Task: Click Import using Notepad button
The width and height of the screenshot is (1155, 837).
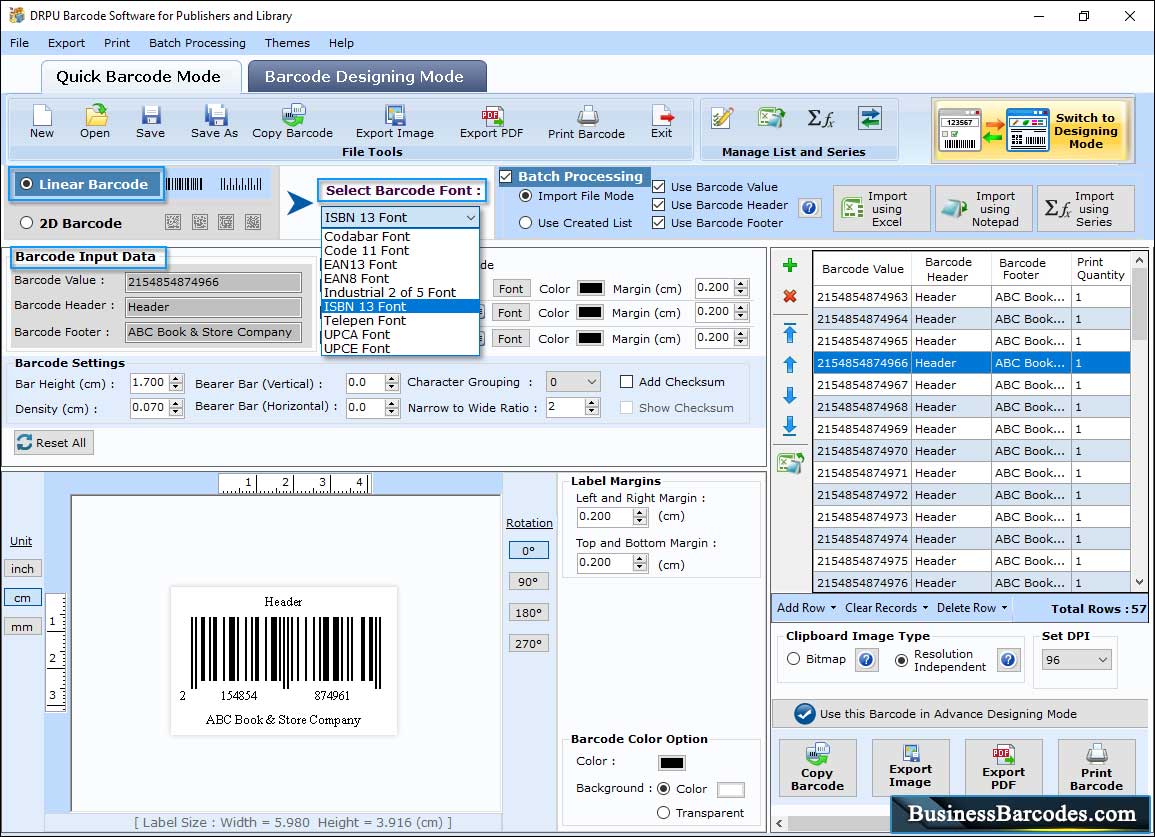Action: point(984,209)
